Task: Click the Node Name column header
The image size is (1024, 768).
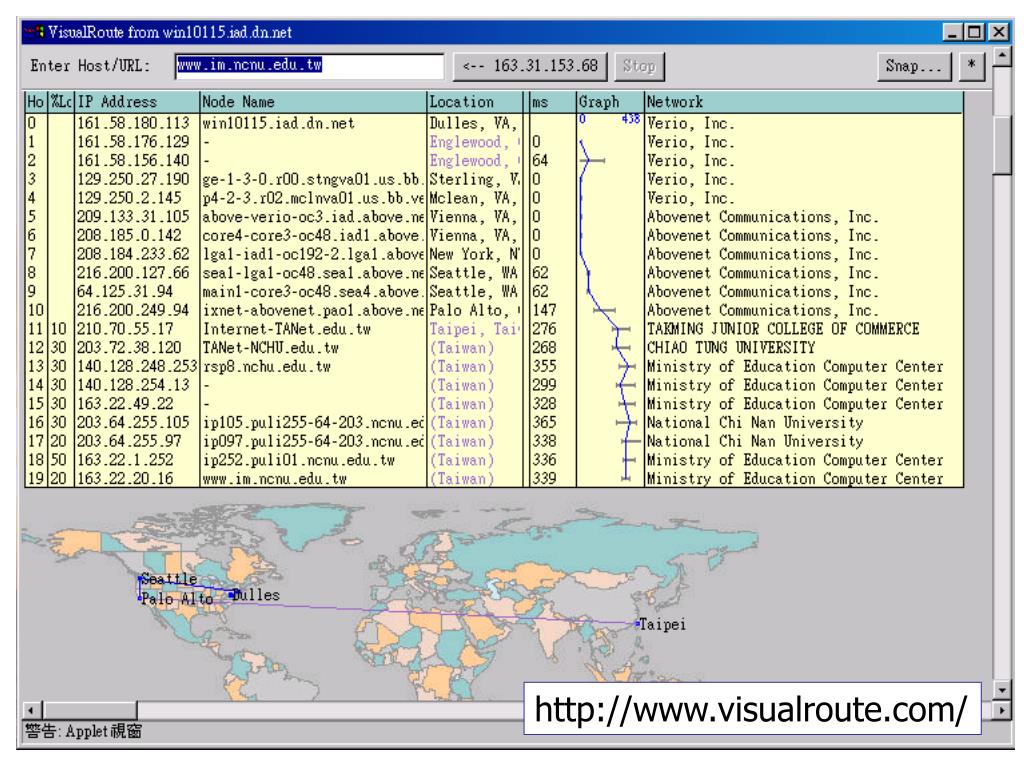Action: 313,103
